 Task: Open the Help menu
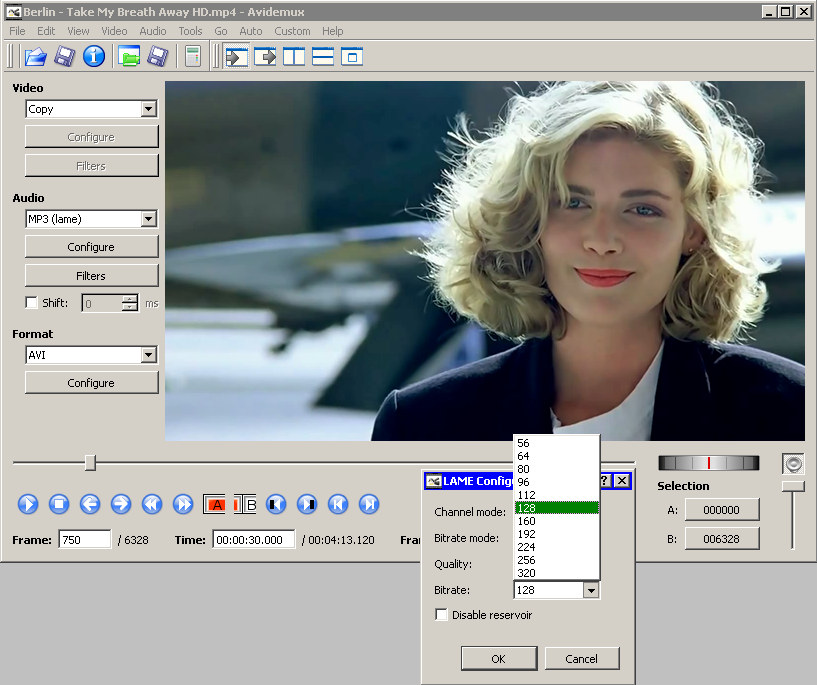[x=332, y=31]
